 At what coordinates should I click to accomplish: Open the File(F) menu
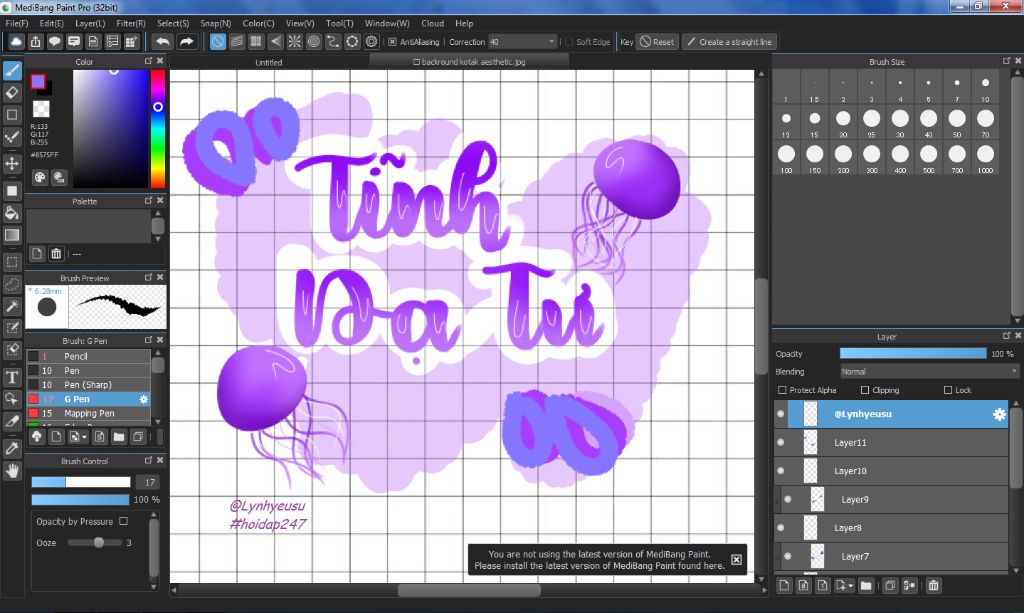pyautogui.click(x=17, y=24)
